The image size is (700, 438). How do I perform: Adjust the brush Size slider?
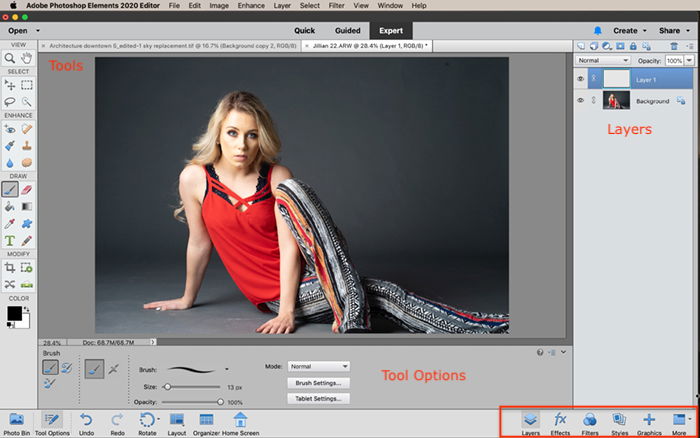click(x=167, y=387)
